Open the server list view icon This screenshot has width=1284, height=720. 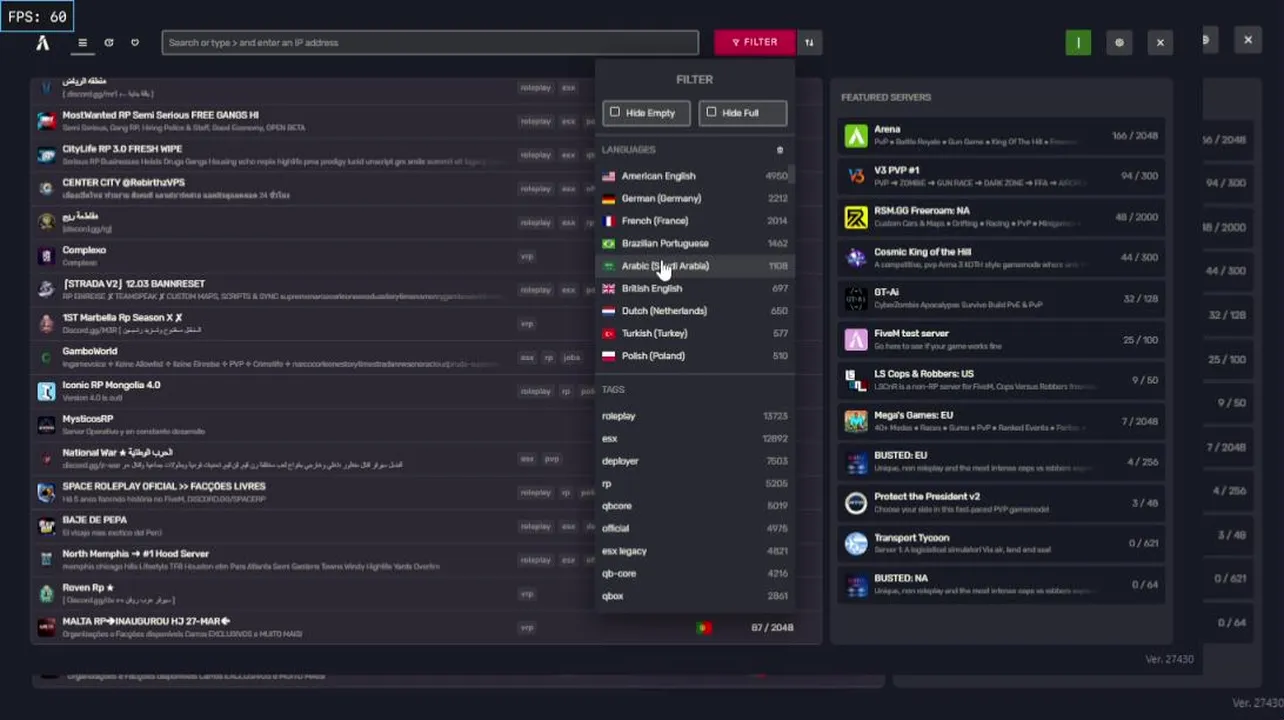83,43
